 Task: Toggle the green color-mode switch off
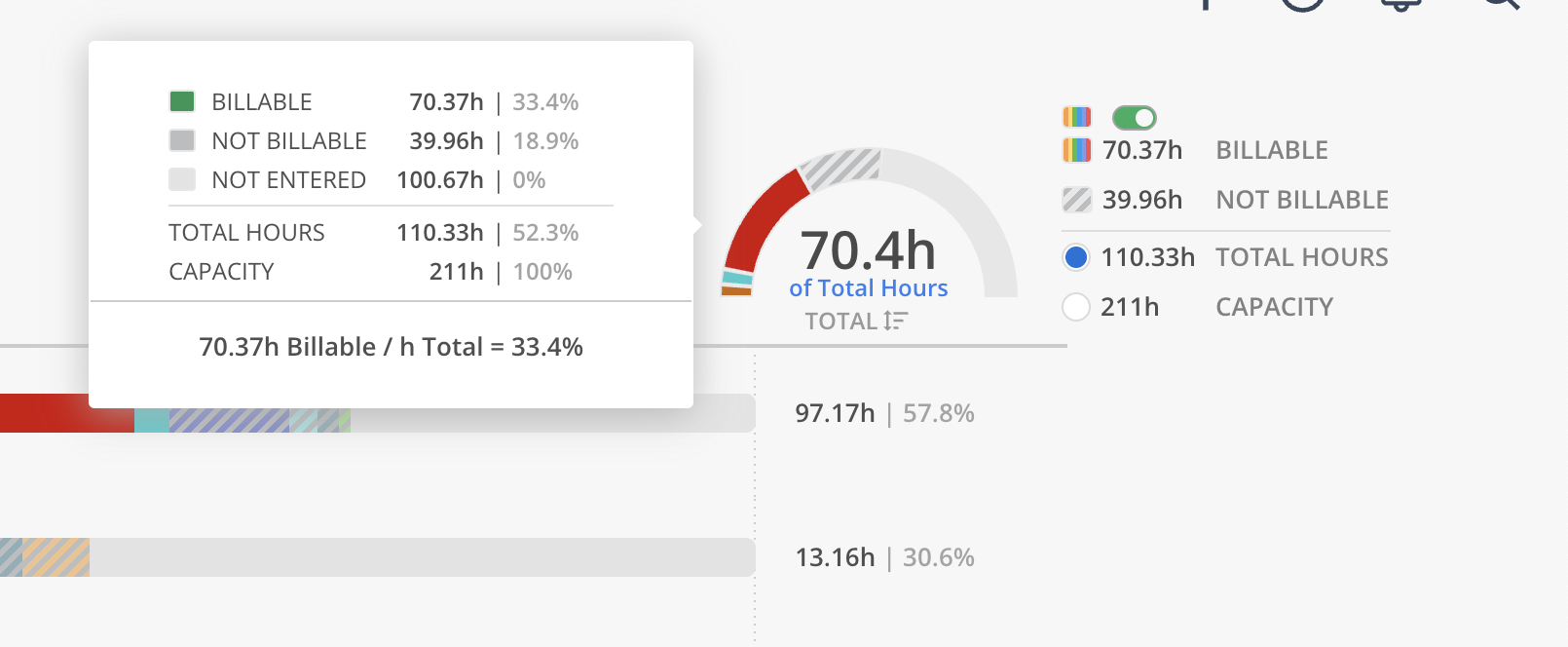pyautogui.click(x=1134, y=118)
